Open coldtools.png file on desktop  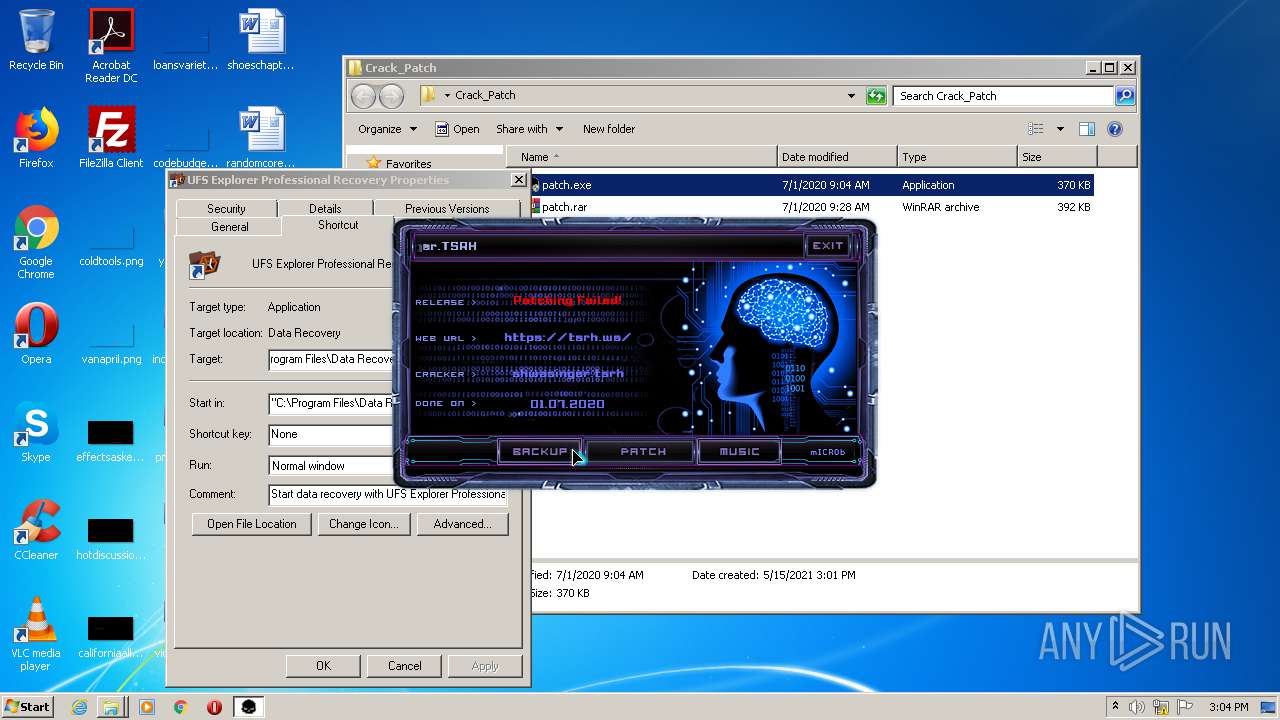click(x=111, y=246)
